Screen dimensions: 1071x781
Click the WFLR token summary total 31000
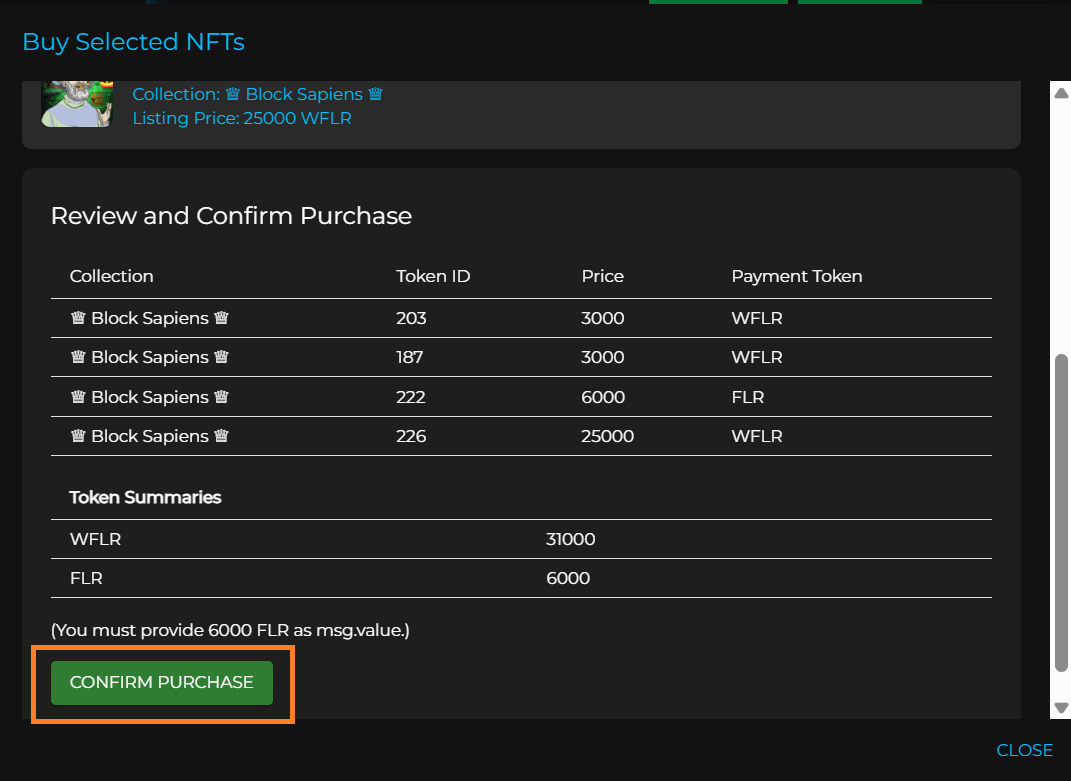coord(570,539)
